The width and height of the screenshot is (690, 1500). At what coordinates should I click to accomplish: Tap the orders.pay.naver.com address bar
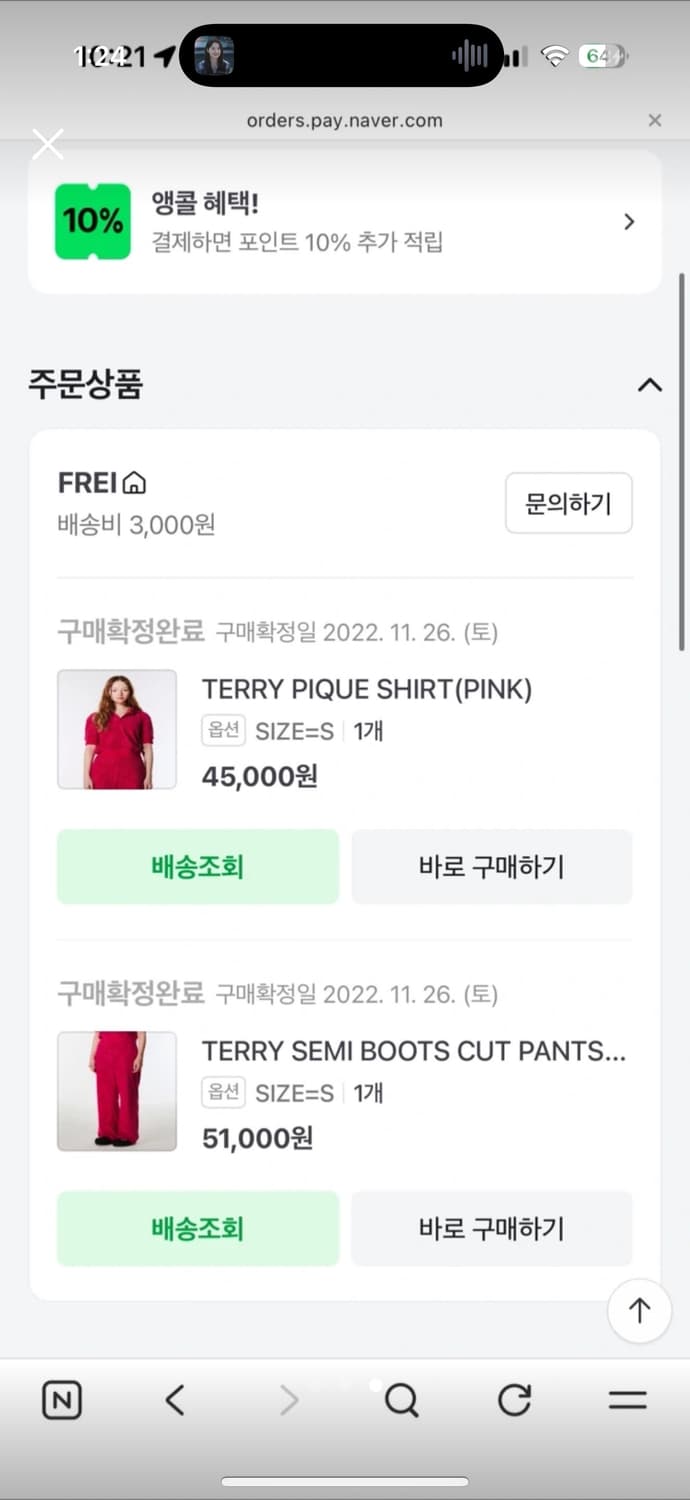click(345, 120)
